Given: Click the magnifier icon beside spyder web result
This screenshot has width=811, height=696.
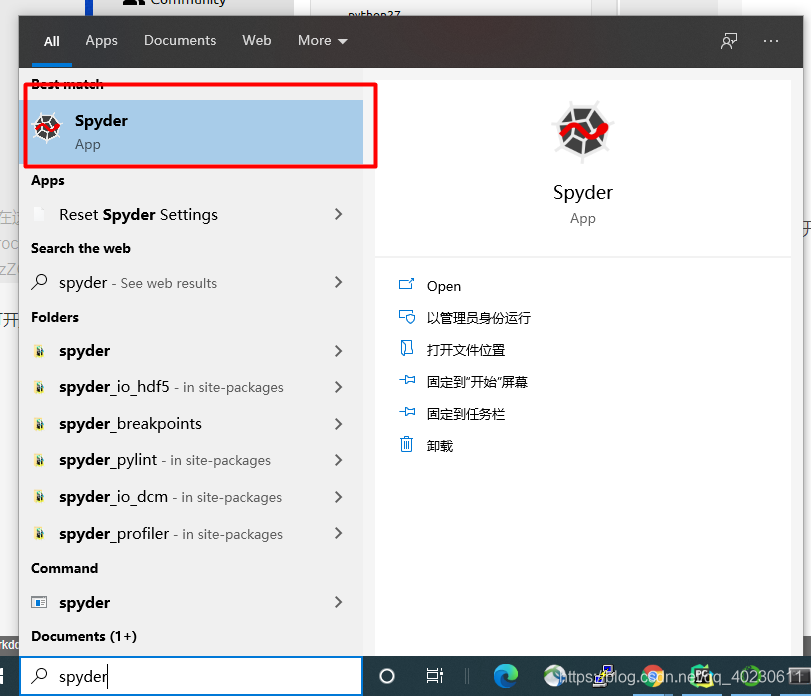Looking at the screenshot, I should click(39, 282).
